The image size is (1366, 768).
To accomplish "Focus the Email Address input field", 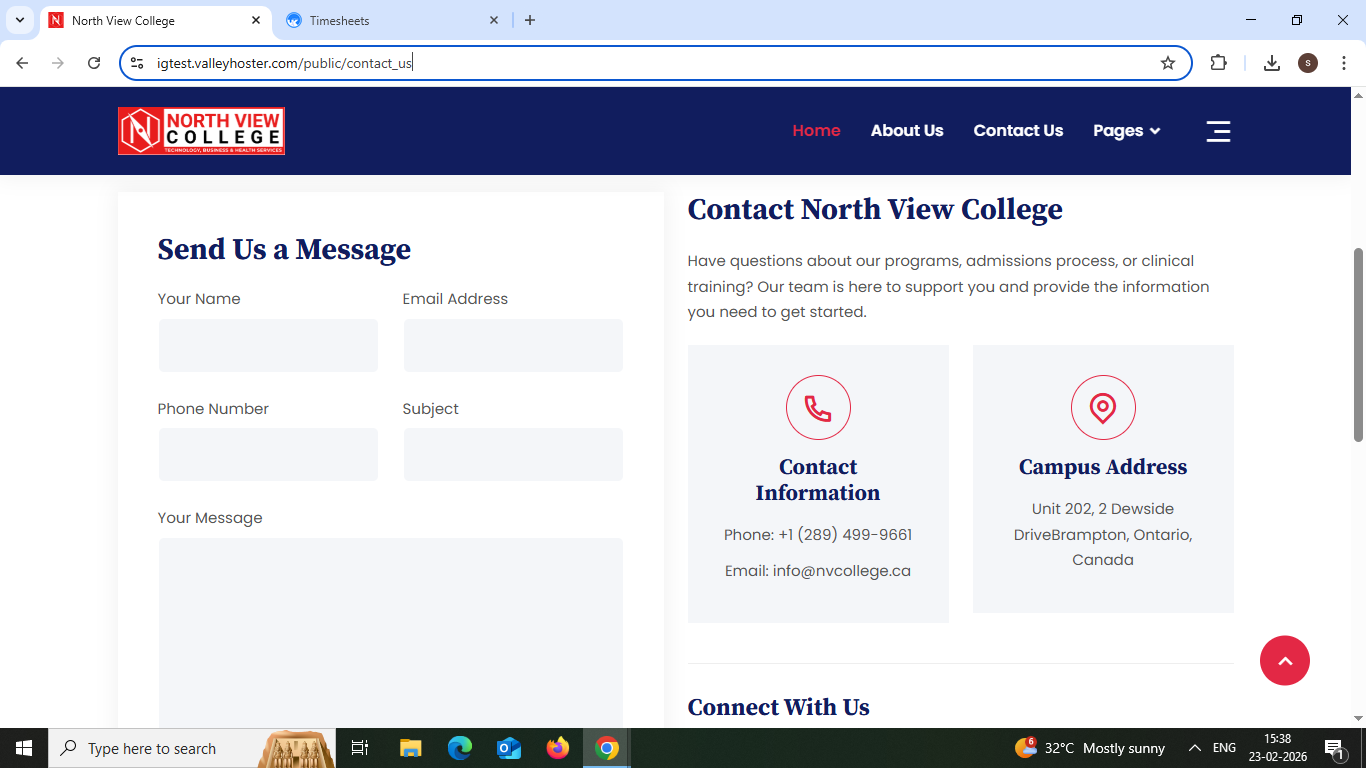I will [x=513, y=345].
